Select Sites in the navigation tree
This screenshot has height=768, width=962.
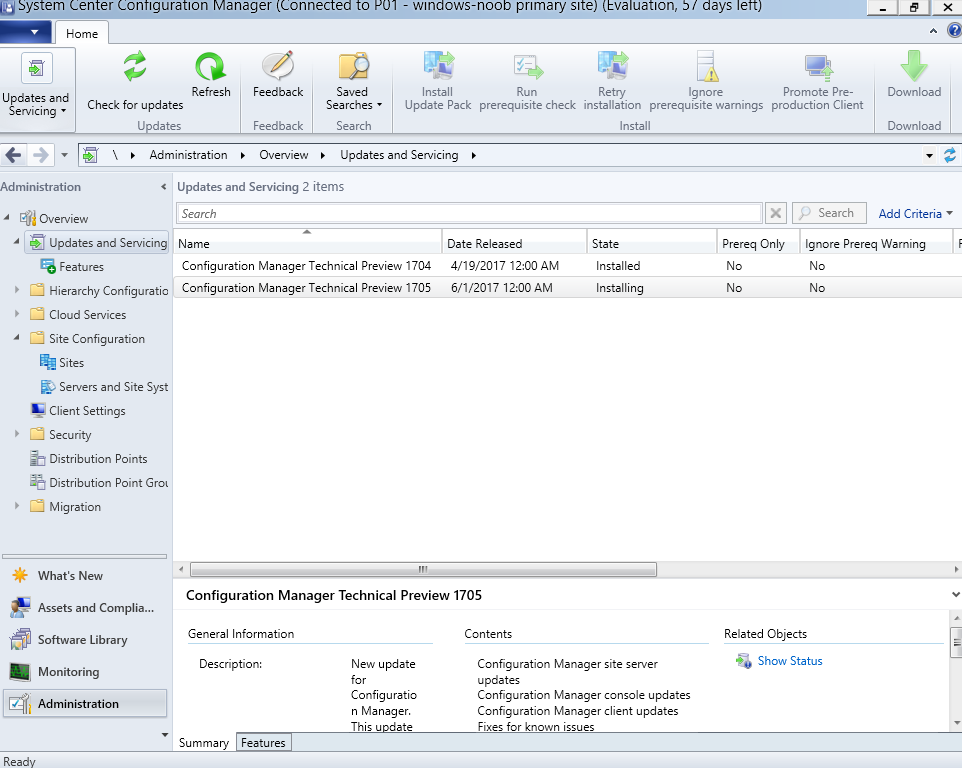62,363
